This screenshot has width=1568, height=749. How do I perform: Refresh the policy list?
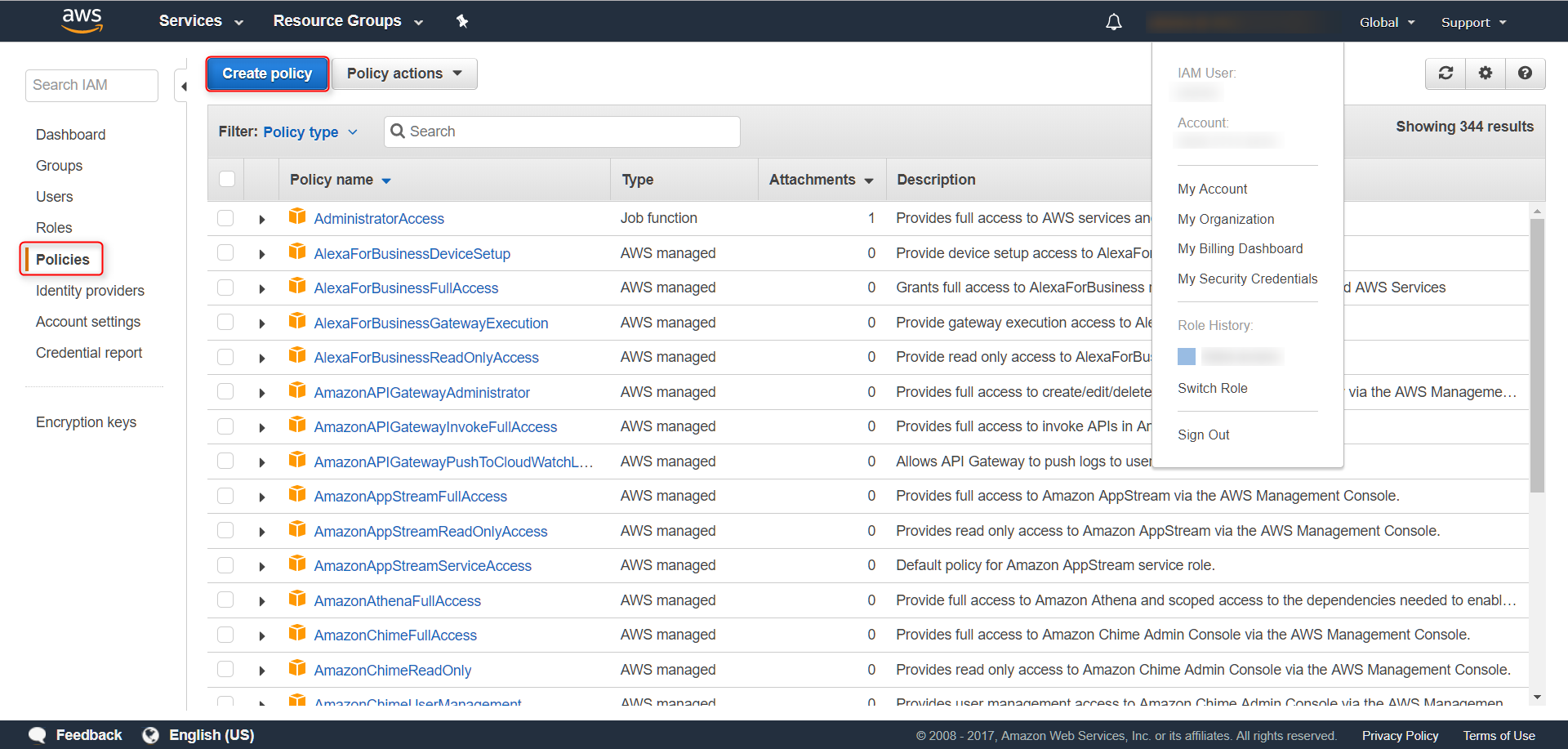(x=1445, y=74)
